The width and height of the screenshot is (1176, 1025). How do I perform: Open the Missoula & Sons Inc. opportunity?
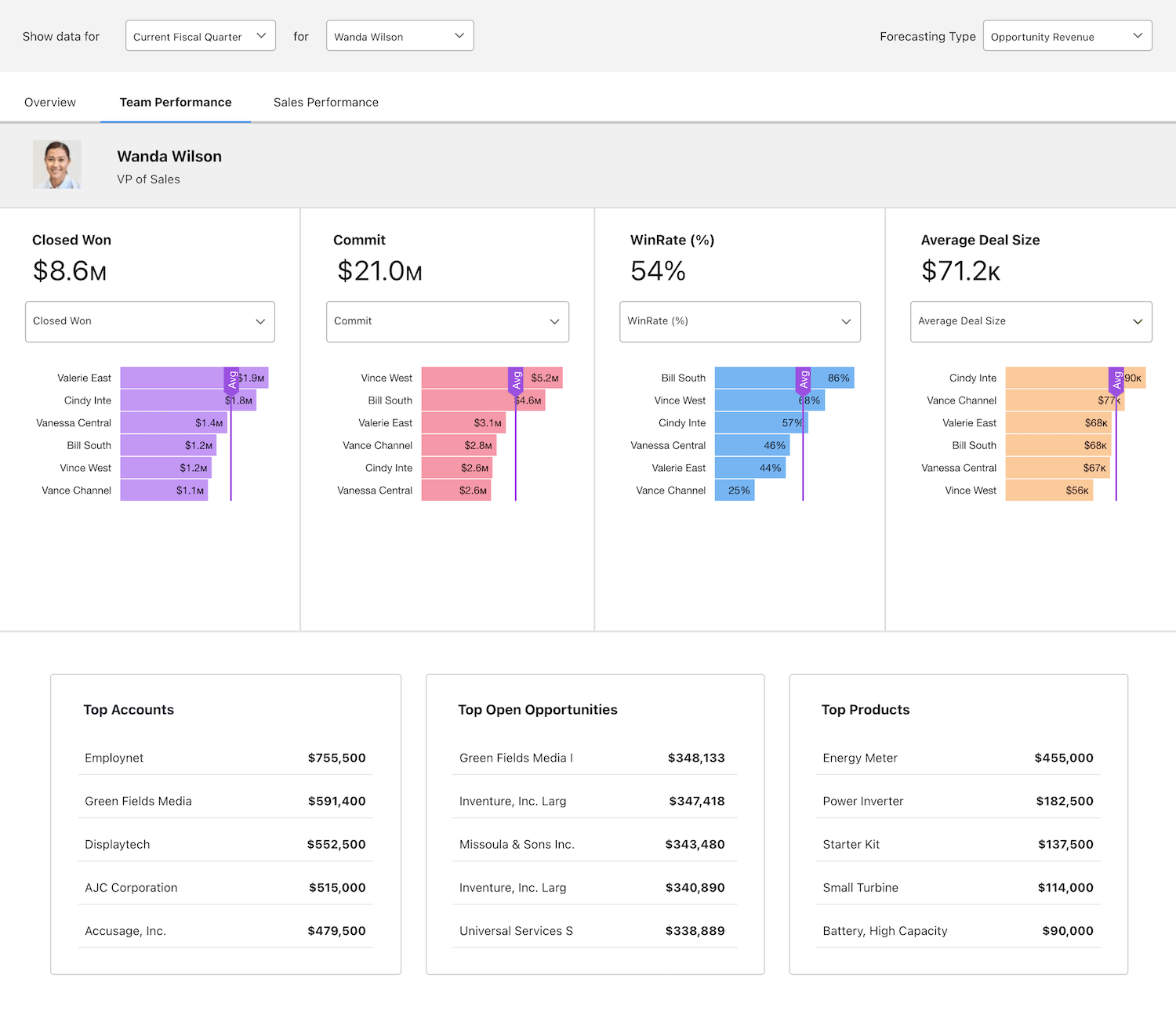pos(593,844)
